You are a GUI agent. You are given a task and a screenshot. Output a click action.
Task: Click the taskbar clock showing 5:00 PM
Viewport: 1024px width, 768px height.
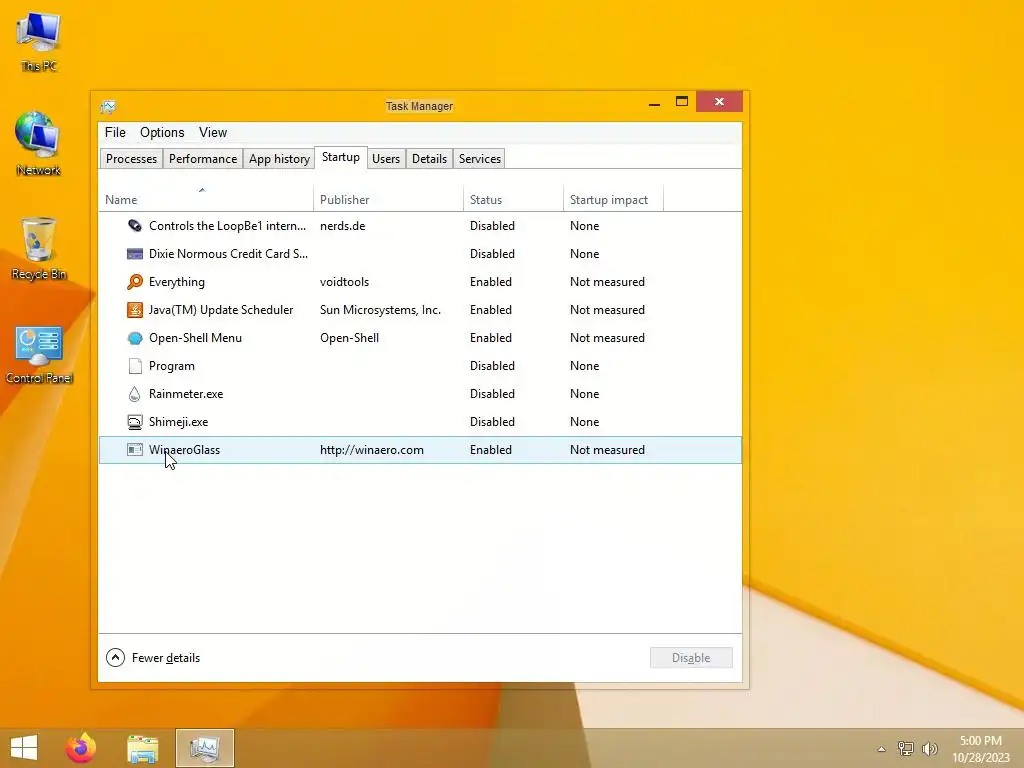pyautogui.click(x=980, y=749)
